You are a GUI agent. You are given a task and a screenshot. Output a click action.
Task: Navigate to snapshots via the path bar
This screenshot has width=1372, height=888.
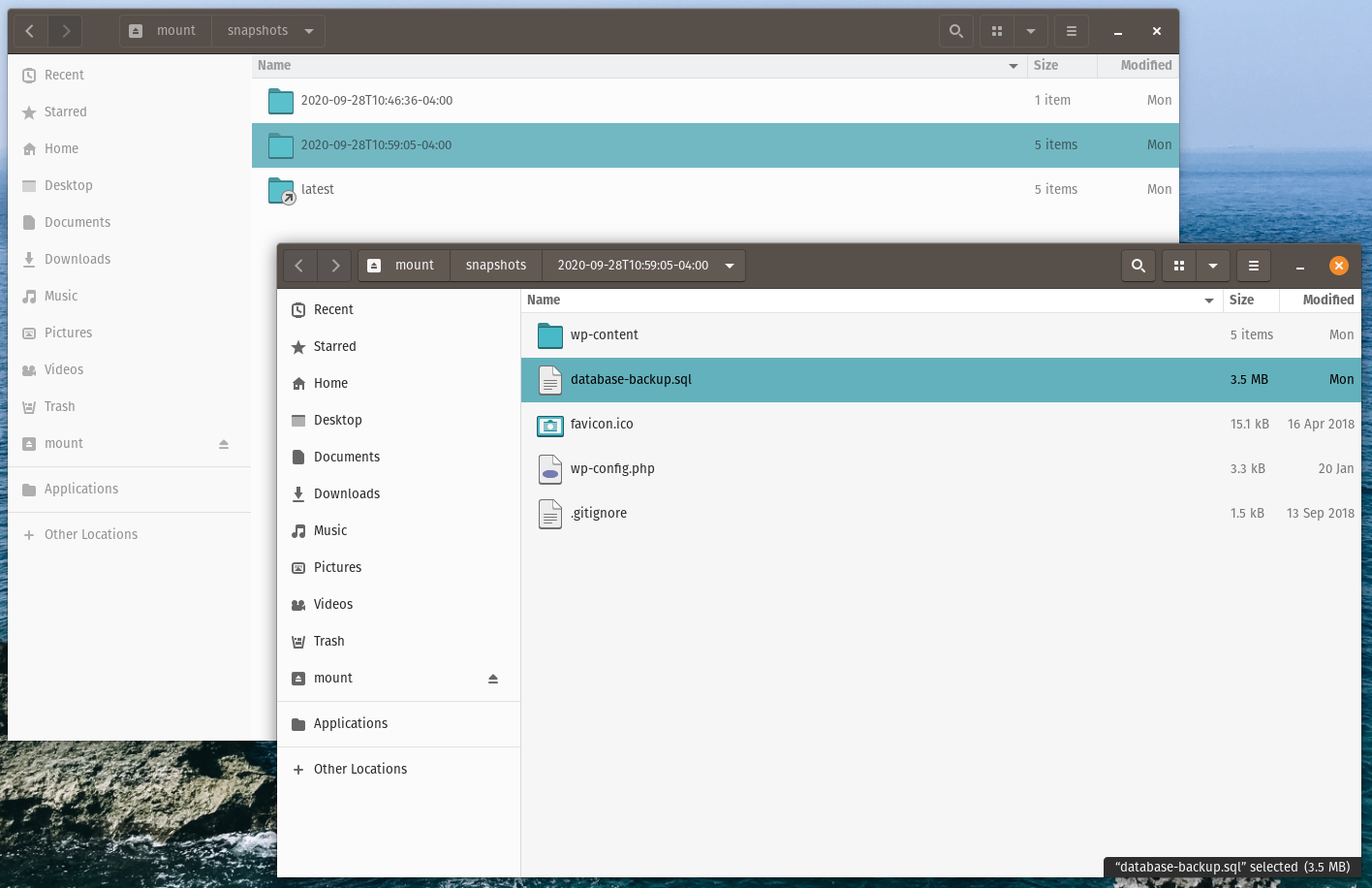495,265
